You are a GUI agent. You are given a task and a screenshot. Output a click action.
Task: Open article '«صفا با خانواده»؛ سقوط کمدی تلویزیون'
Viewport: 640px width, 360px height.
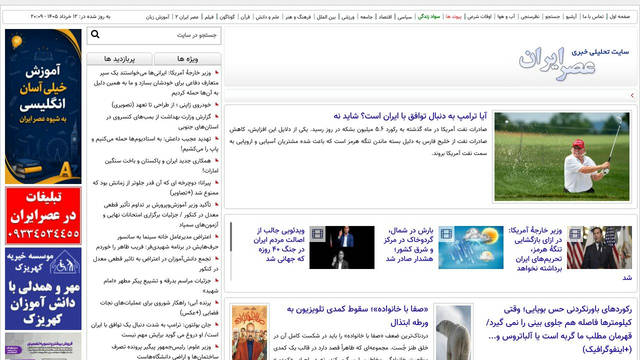click(358, 316)
